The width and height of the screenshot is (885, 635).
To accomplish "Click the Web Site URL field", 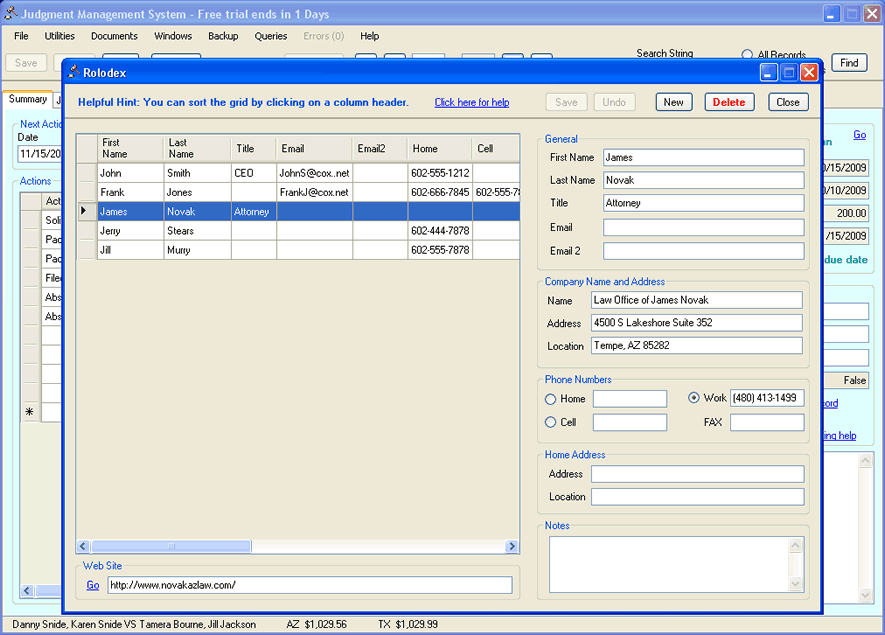I will coord(308,585).
